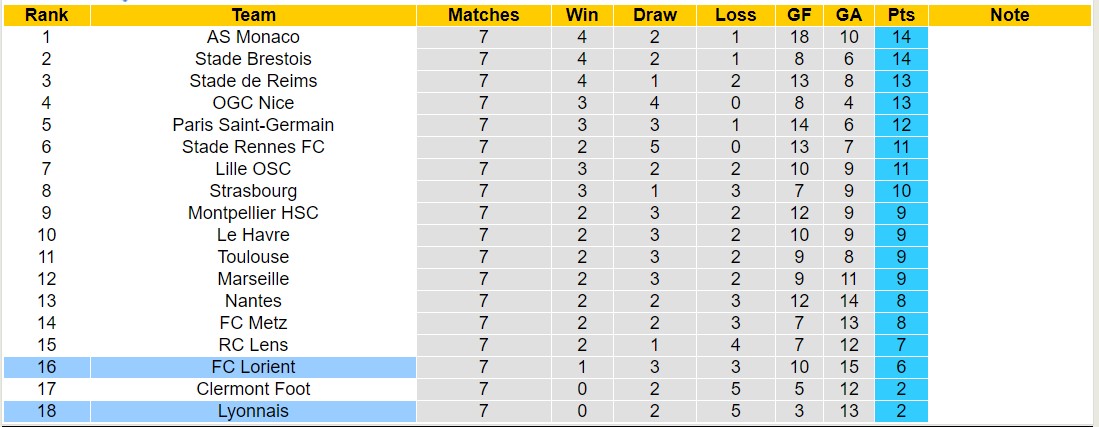Open the Lille OSC team link
The width and height of the screenshot is (1099, 427).
coord(253,169)
